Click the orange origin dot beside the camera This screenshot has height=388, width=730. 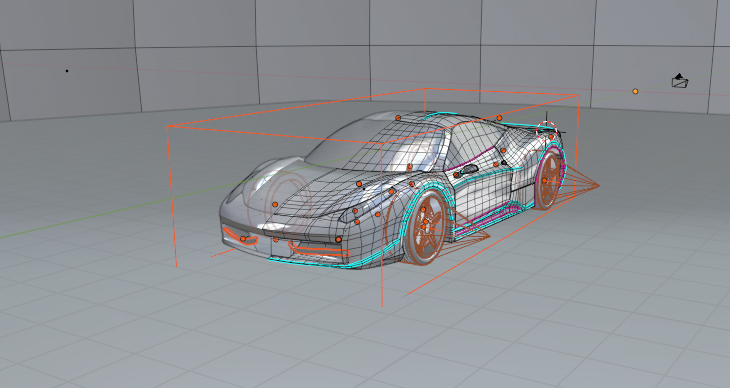635,91
